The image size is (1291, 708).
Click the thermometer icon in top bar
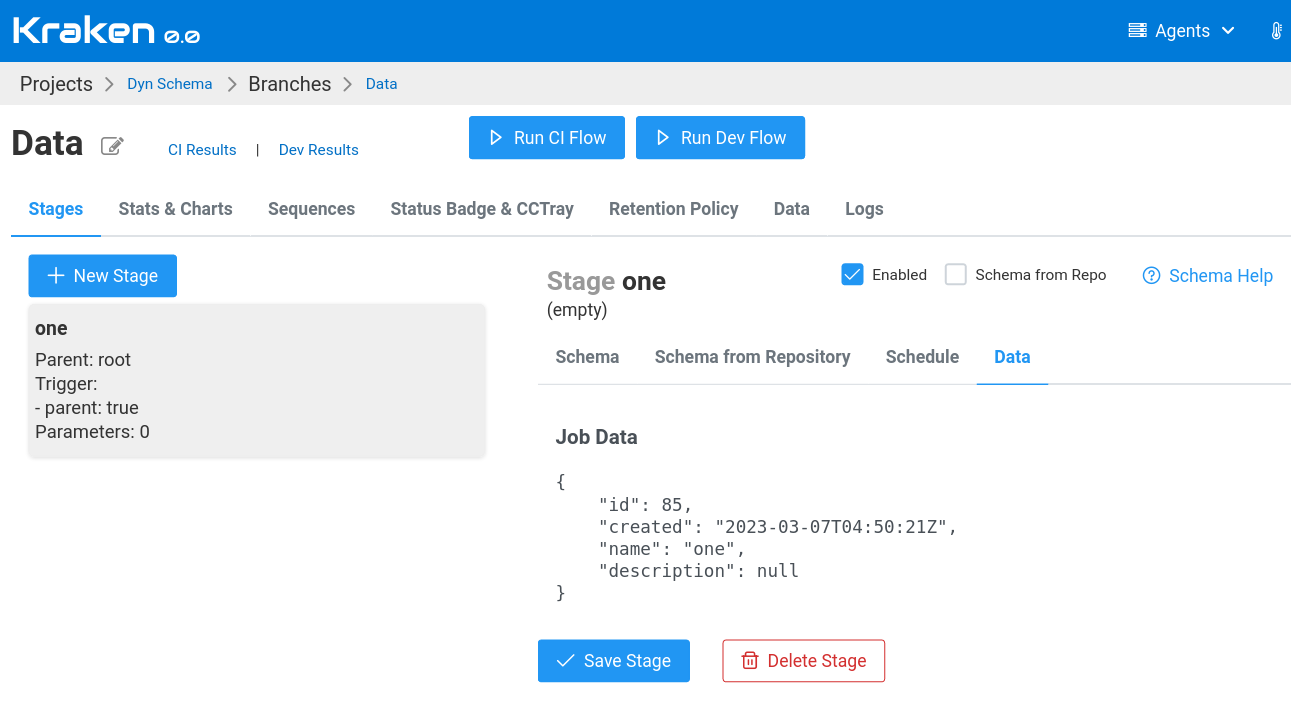tap(1276, 31)
